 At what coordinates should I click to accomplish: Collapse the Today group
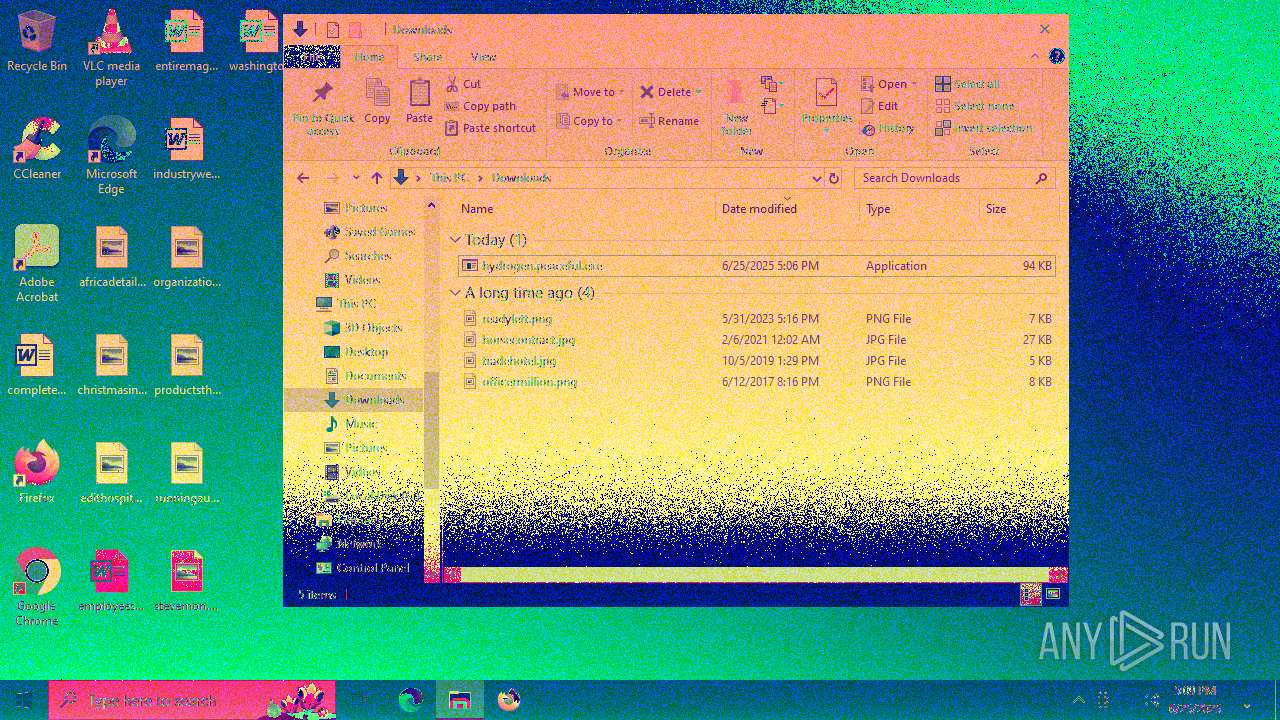point(455,240)
